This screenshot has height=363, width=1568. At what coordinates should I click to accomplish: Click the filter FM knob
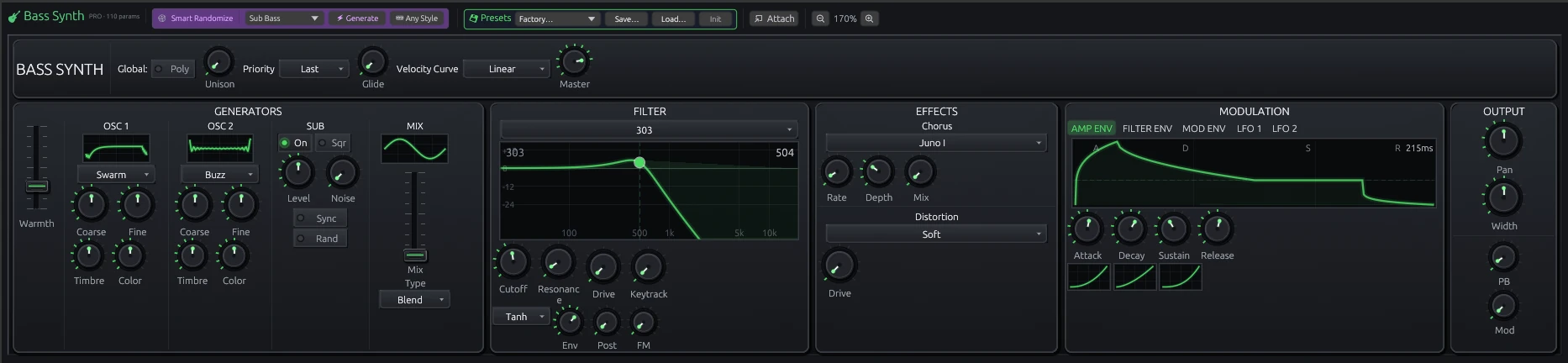click(x=643, y=323)
